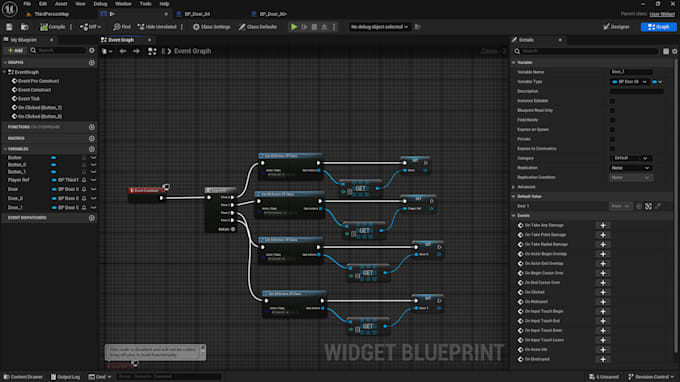Image resolution: width=680 pixels, height=382 pixels.
Task: Toggle Expose to Cinematics checkbox
Action: tap(612, 148)
